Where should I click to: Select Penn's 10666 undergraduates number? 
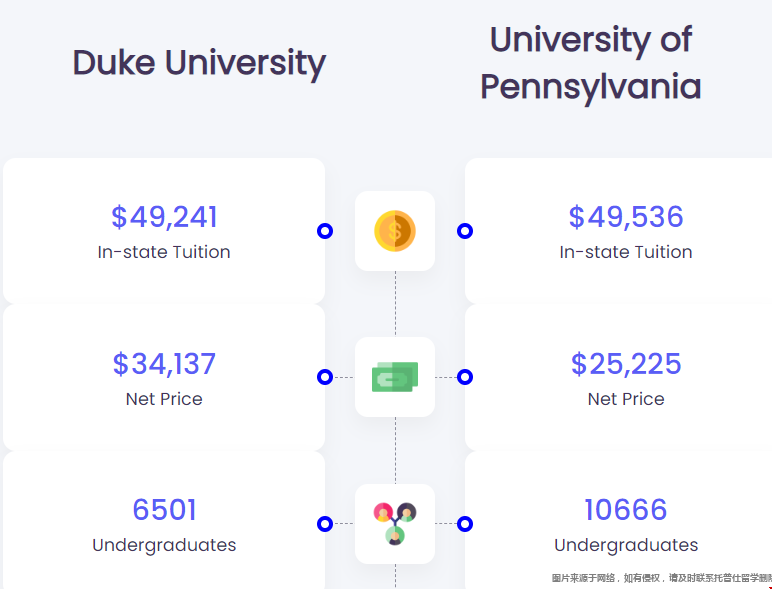pyautogui.click(x=626, y=509)
